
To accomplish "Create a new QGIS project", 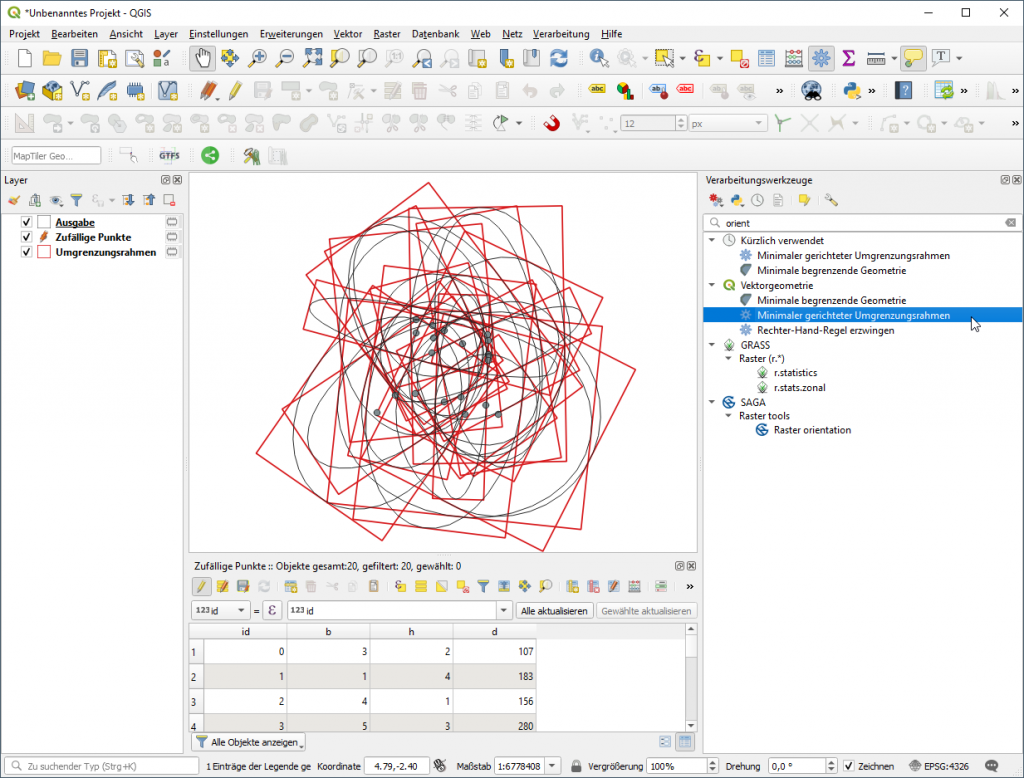I will pos(22,57).
